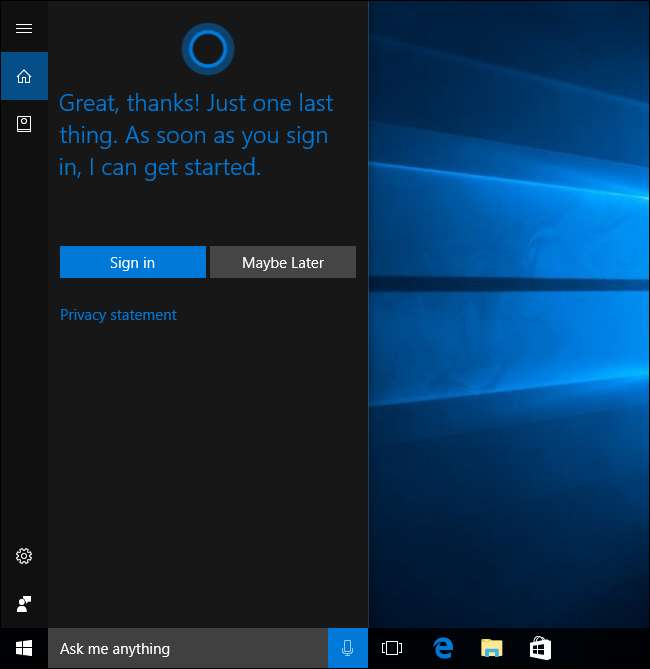The height and width of the screenshot is (669, 650).
Task: Open the Cortana hamburger menu
Action: coord(24,29)
